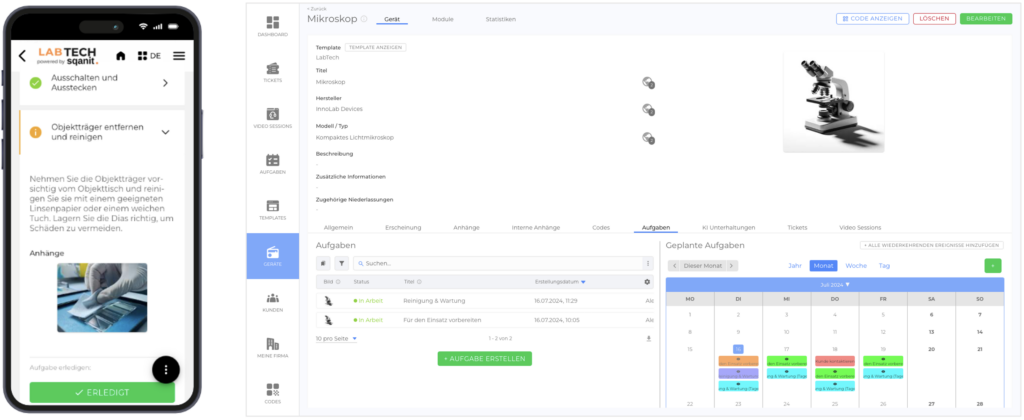Switch to the Statistiken tab
Screen dimensions: 1024x420
[x=500, y=19]
